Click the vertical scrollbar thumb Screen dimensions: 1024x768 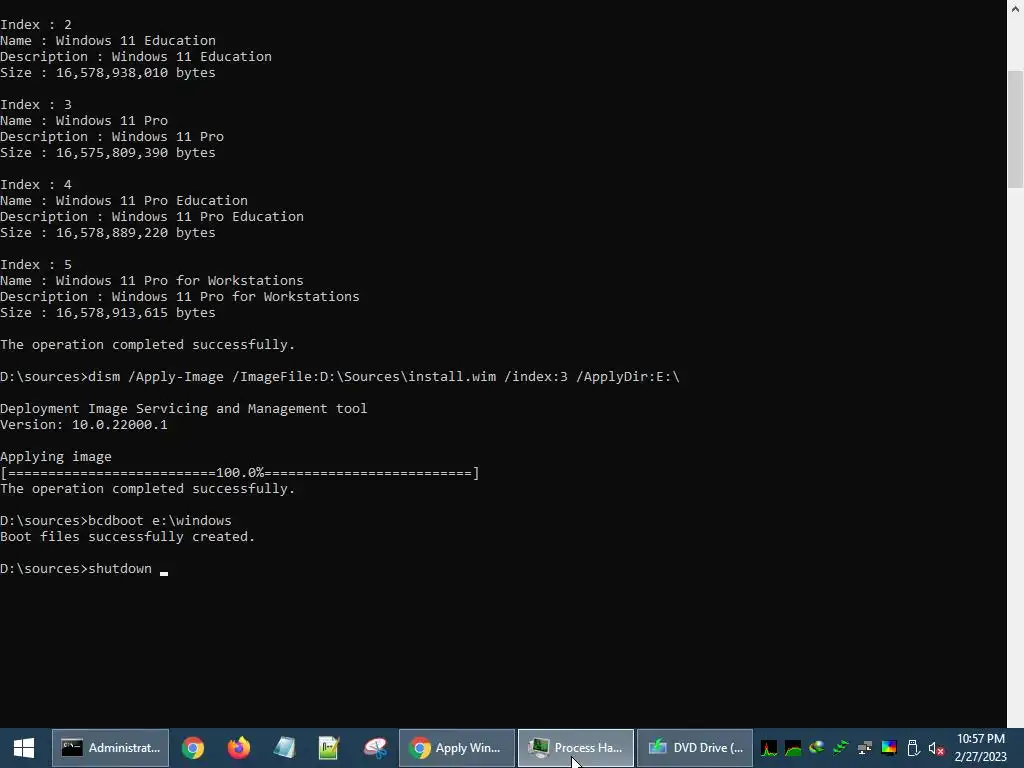1016,129
